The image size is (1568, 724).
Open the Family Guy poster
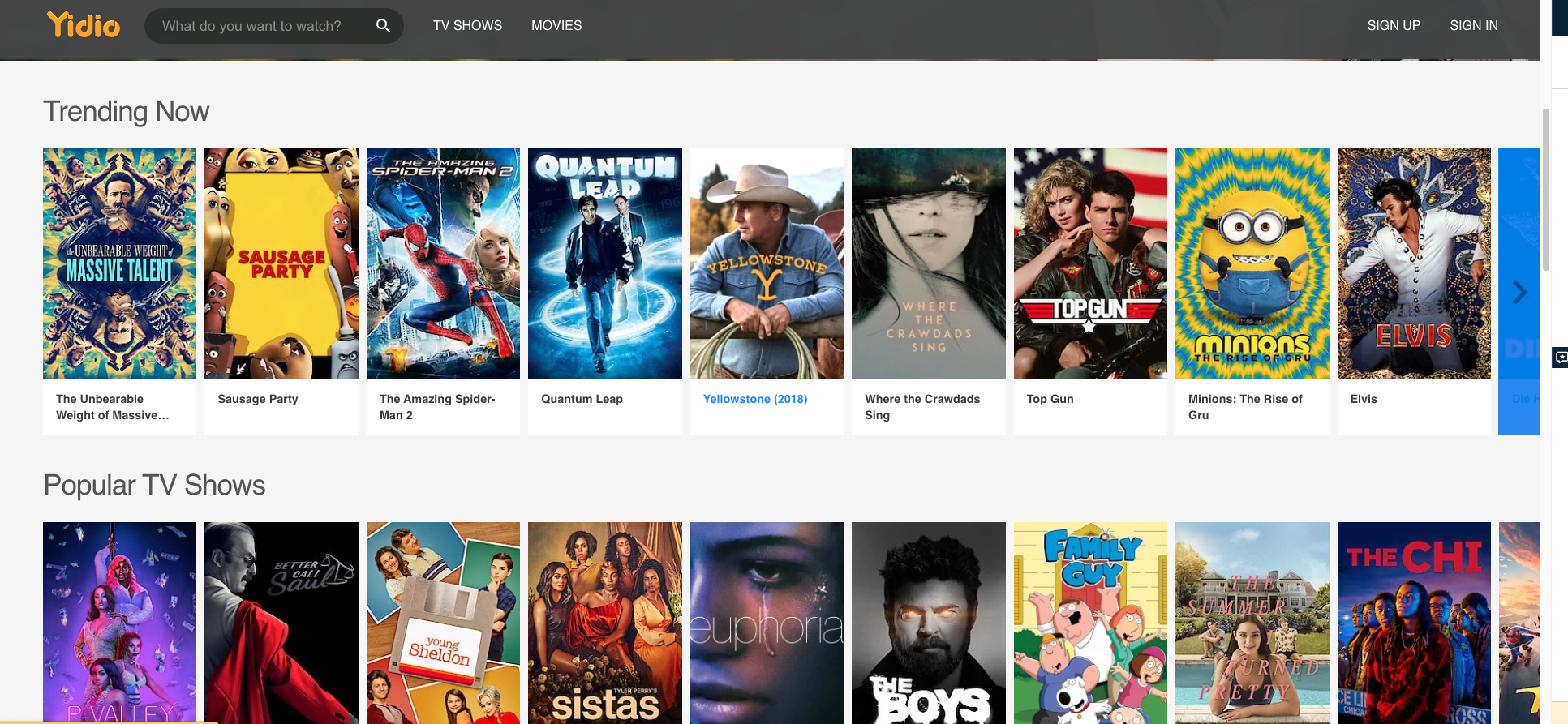(1090, 623)
